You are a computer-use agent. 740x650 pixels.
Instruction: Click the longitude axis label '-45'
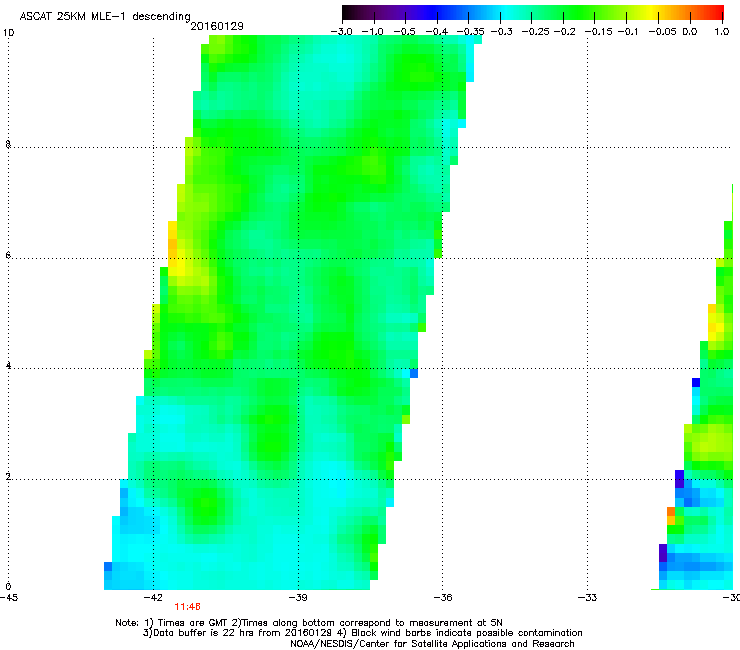pyautogui.click(x=9, y=598)
